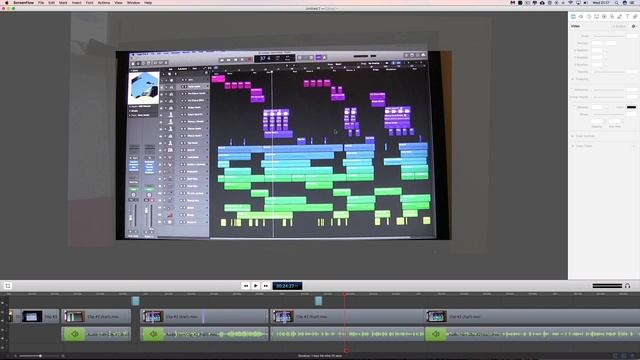Enable the Shadow checkbox

[x=574, y=107]
